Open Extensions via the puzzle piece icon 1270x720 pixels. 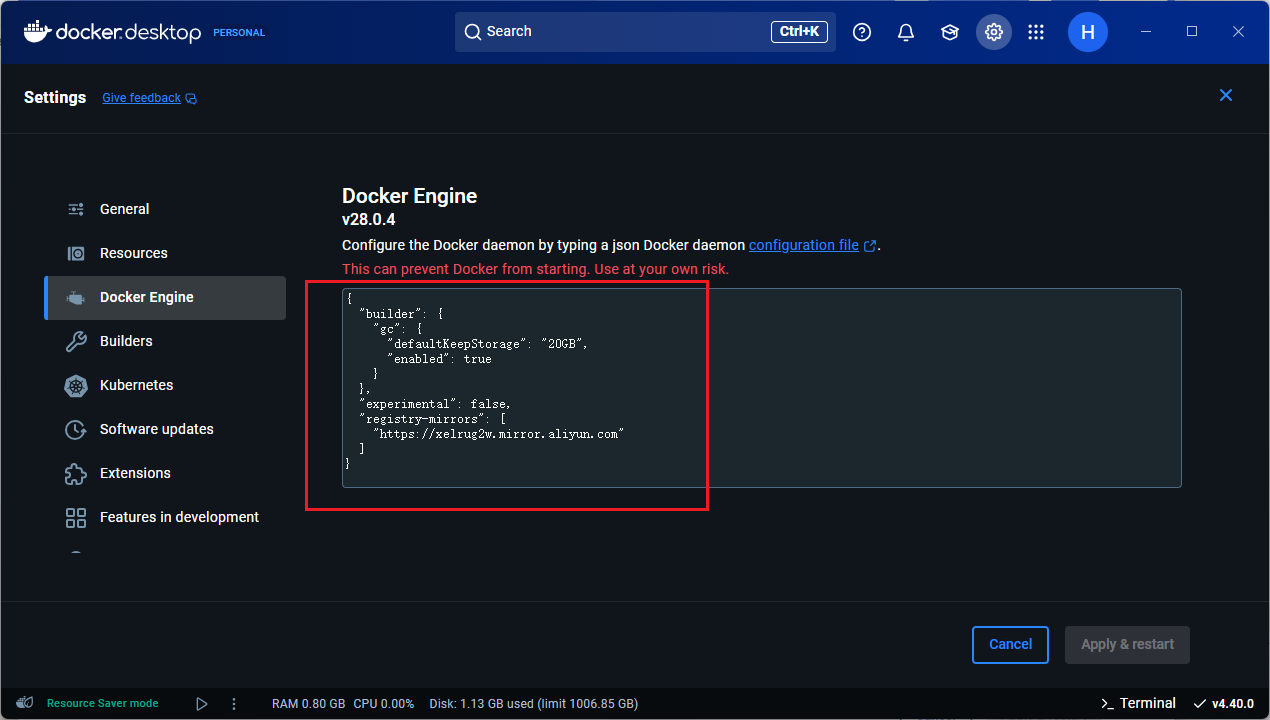pyautogui.click(x=75, y=473)
